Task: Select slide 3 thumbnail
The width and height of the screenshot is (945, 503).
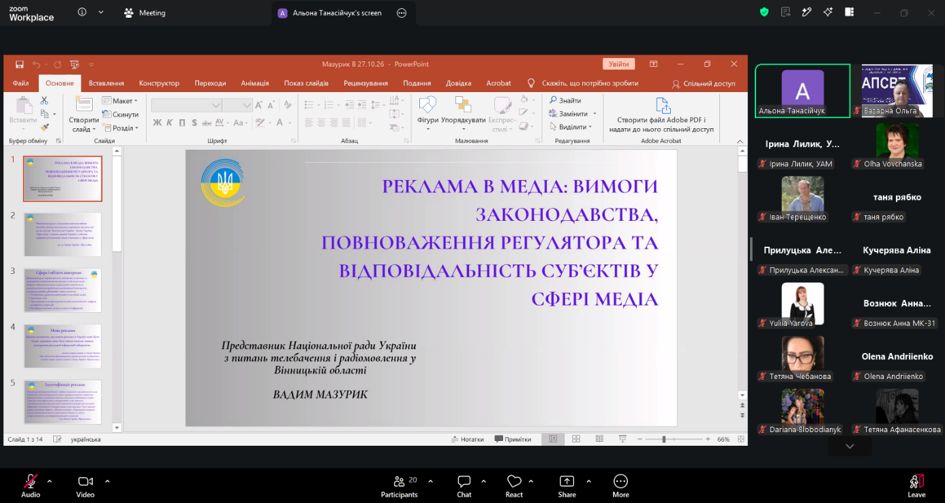Action: coord(63,290)
